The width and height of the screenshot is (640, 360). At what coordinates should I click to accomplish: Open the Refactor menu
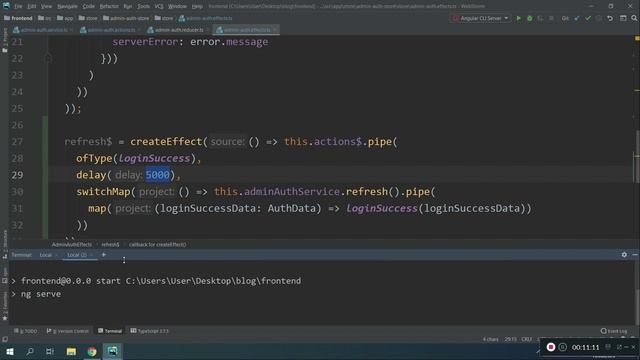[x=109, y=7]
